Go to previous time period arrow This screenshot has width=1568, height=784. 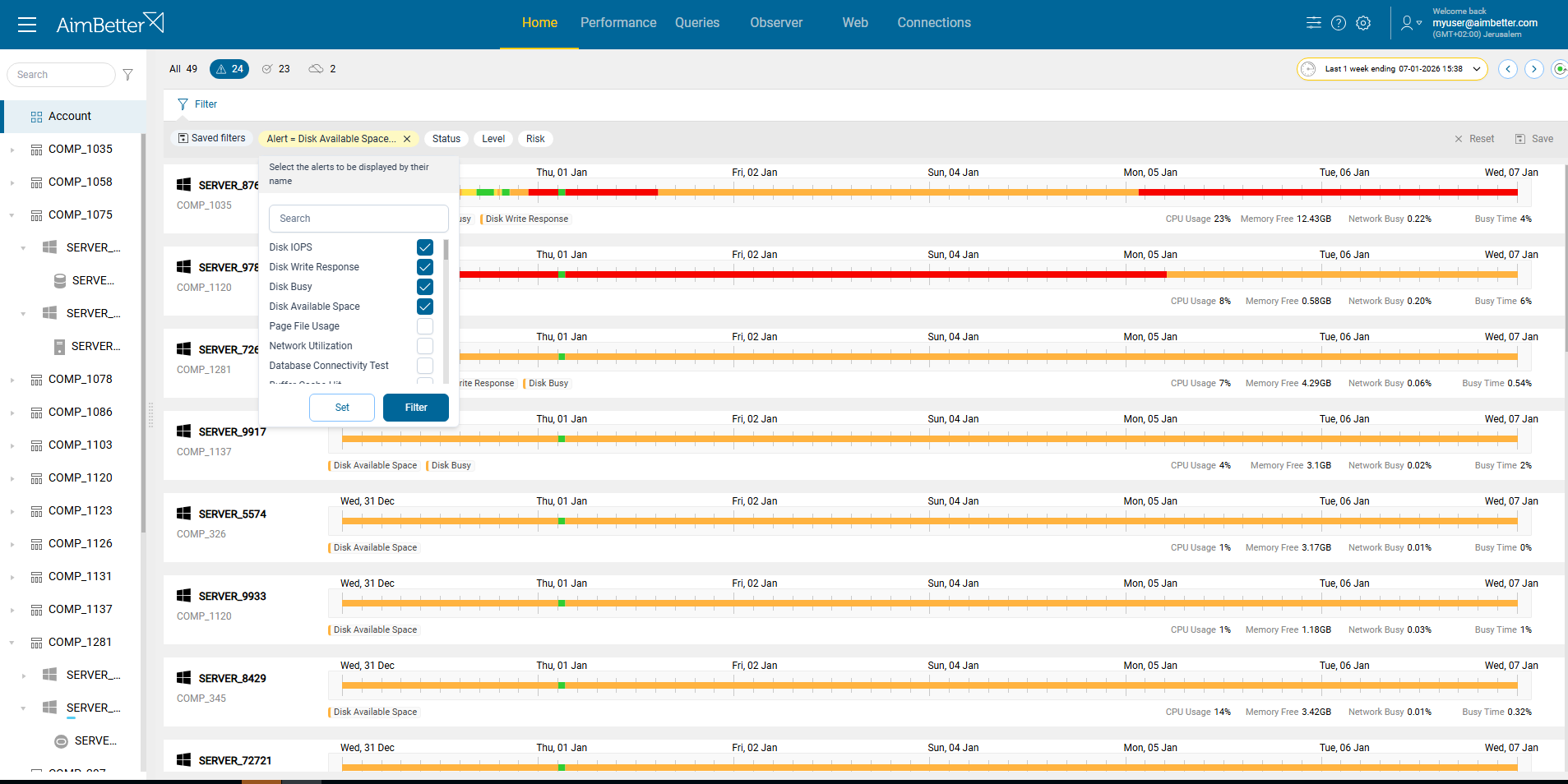click(1507, 69)
